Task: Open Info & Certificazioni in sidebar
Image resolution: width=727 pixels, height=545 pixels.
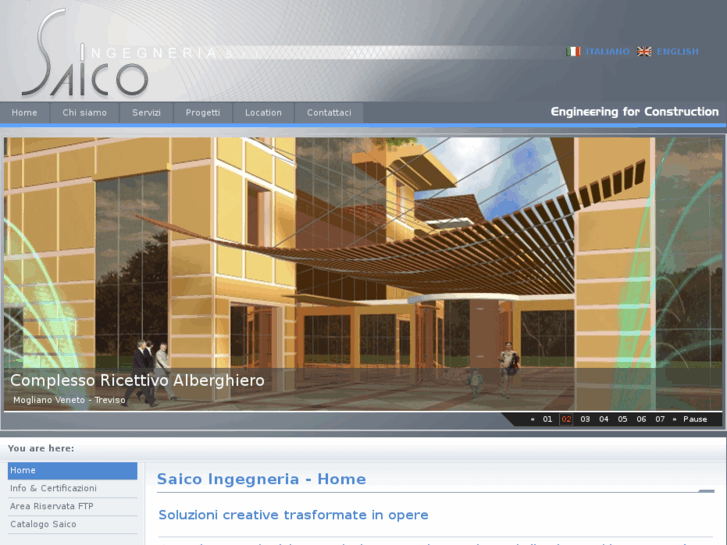Action: [72, 488]
